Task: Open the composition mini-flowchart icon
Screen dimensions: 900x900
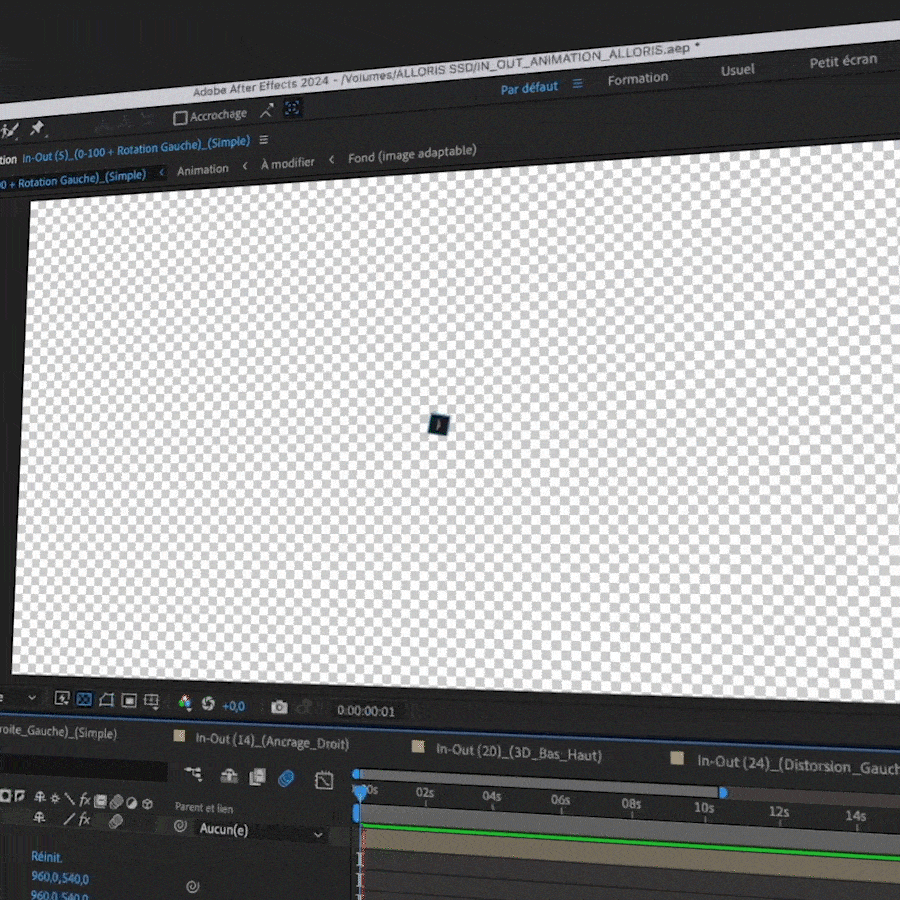Action: (x=193, y=773)
